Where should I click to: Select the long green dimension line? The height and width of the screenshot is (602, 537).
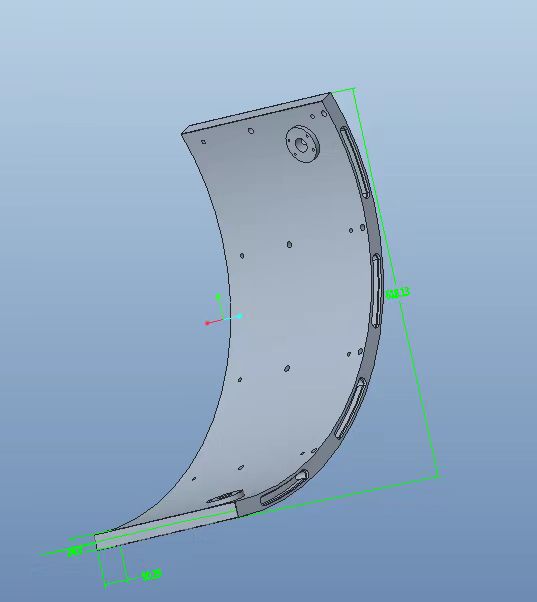tap(395, 282)
